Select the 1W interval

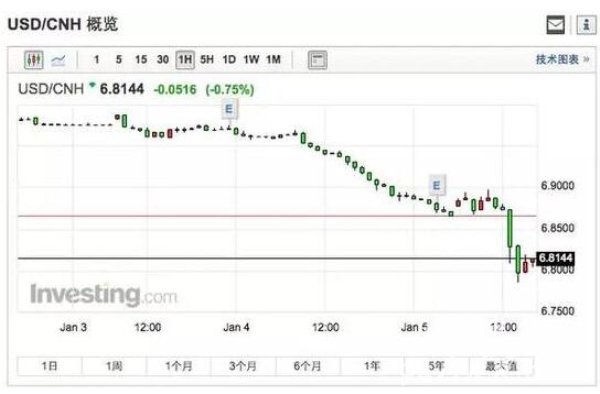pos(251,60)
